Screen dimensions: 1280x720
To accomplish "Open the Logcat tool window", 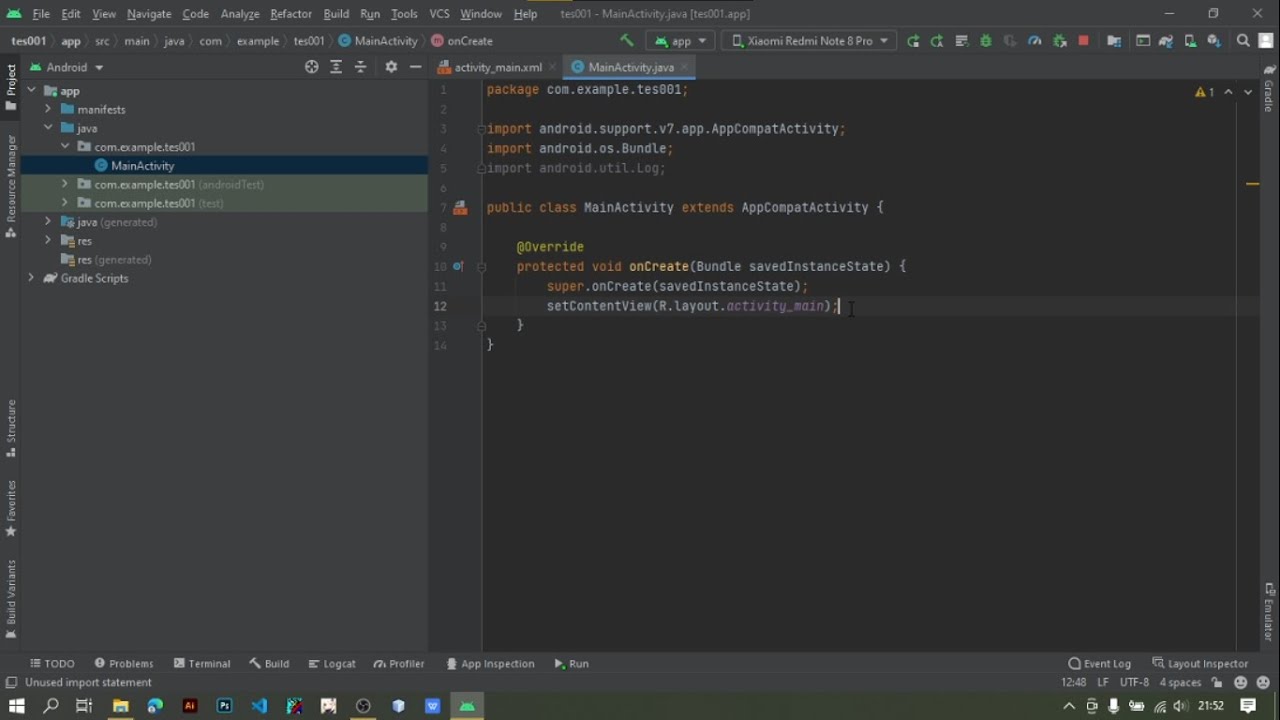I will pyautogui.click(x=332, y=664).
